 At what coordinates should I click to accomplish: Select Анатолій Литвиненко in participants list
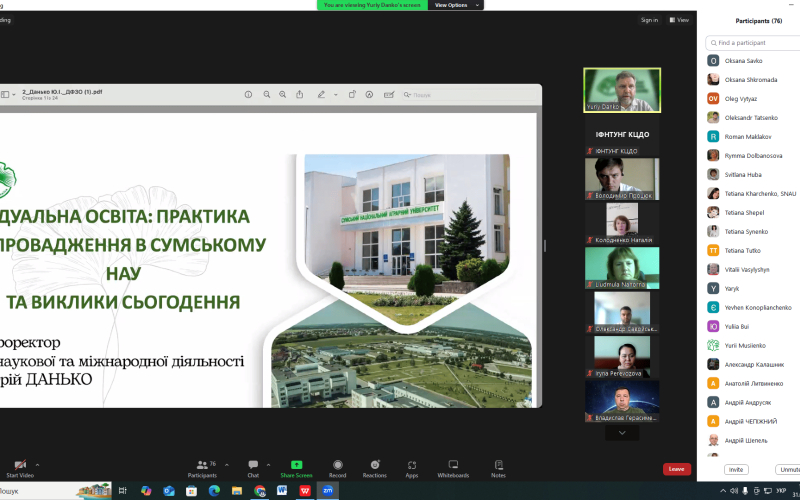pyautogui.click(x=753, y=383)
